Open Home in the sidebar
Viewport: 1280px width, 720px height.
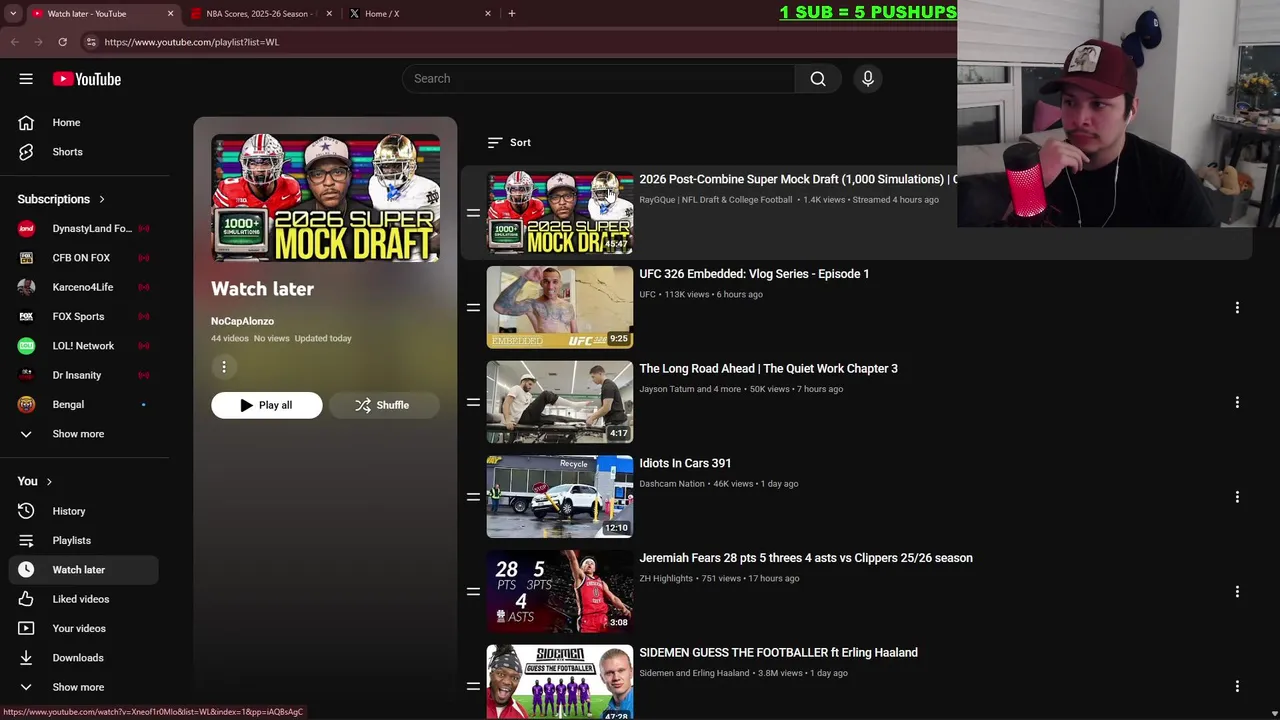[84, 123]
